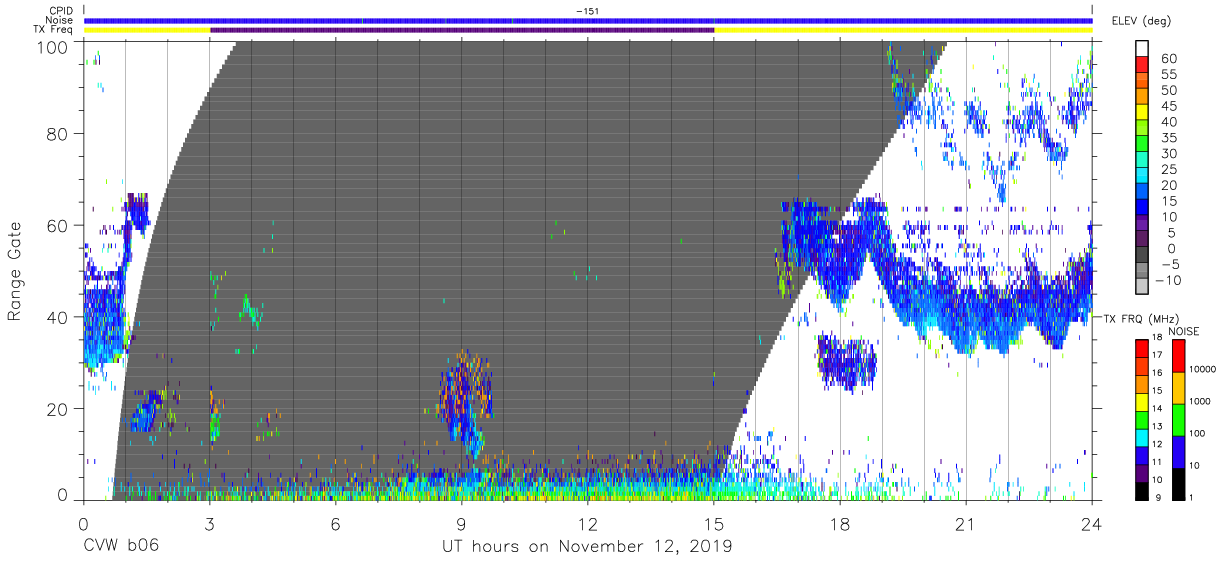Screen dimensions: 1228x567
Task: Click the 'CVW b06' radar beam label
Action: [x=122, y=547]
